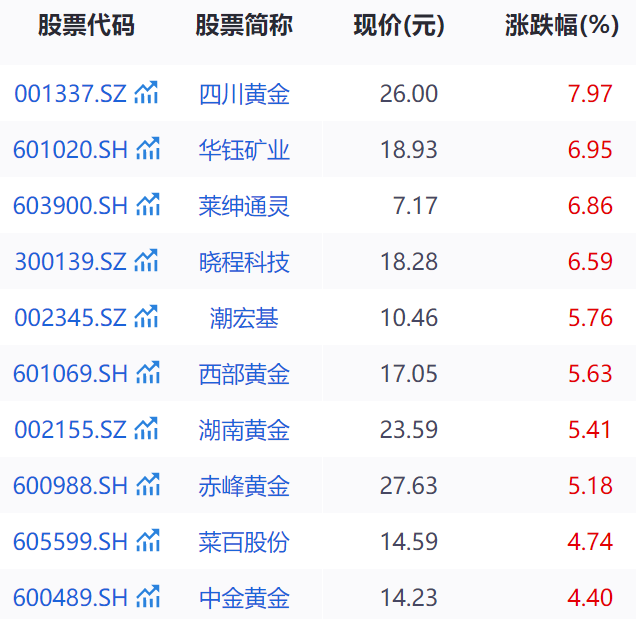Click stock code 300139.SZ
This screenshot has height=619, width=636.
tap(70, 262)
